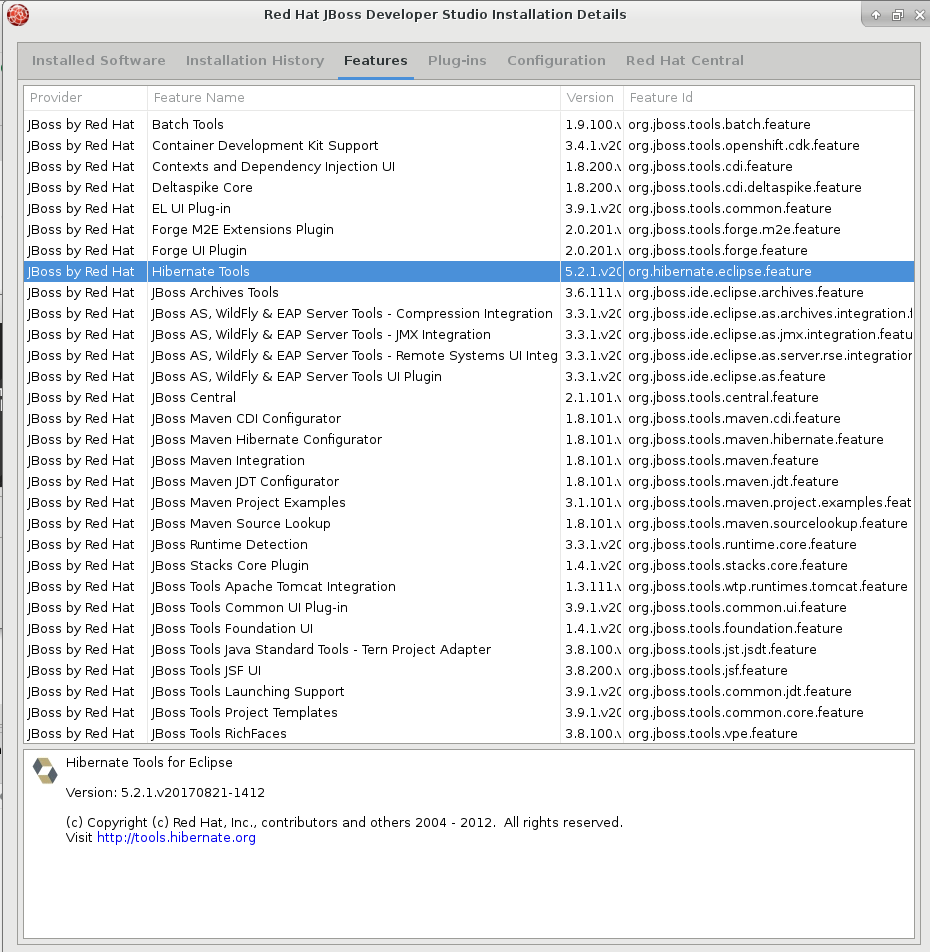Select the JBoss Archives Tools feature
The image size is (930, 952).
[x=469, y=293]
